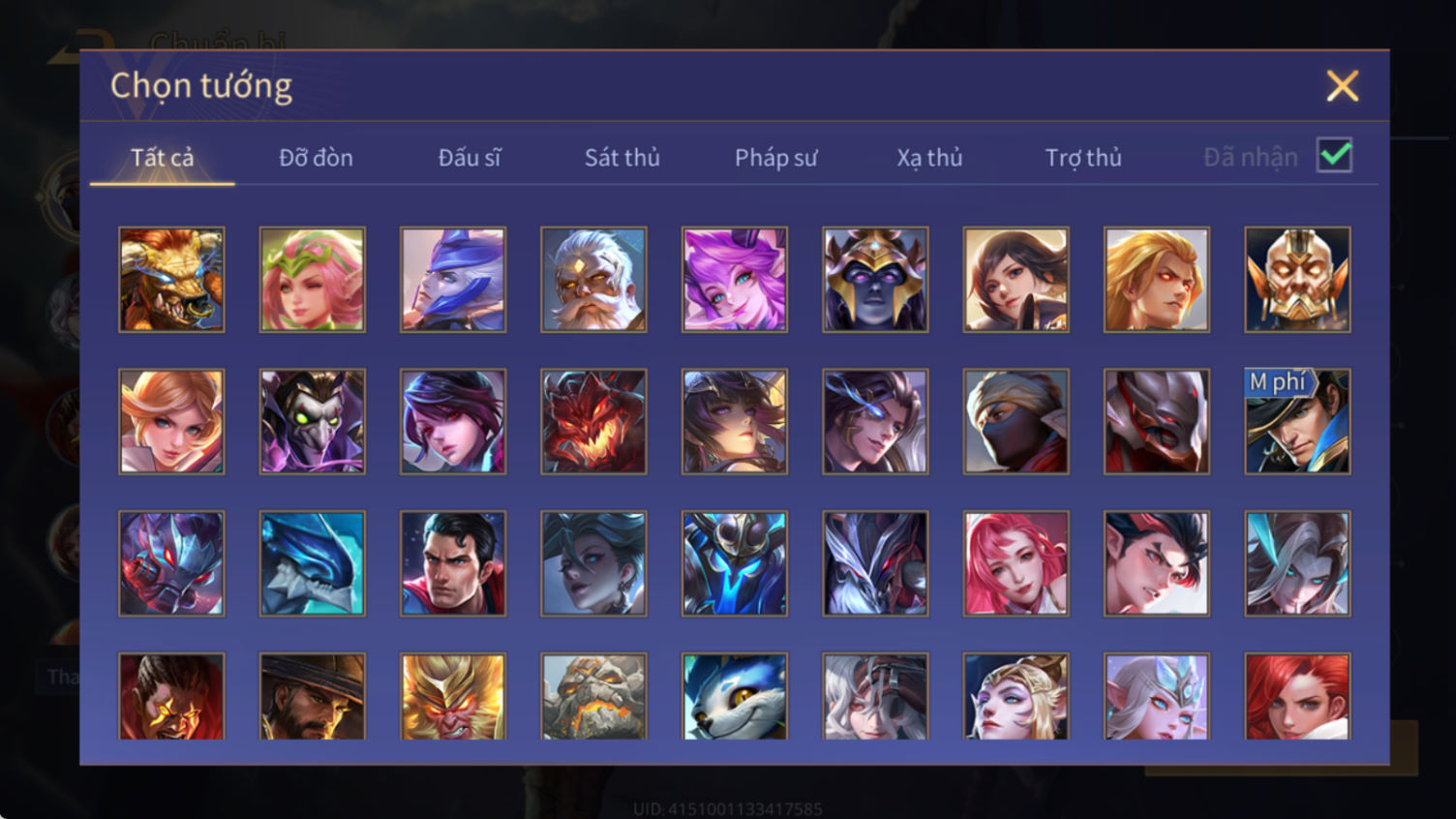Screen dimensions: 1456x819
Task: Pick the golden monkey king hero
Action: tap(453, 696)
